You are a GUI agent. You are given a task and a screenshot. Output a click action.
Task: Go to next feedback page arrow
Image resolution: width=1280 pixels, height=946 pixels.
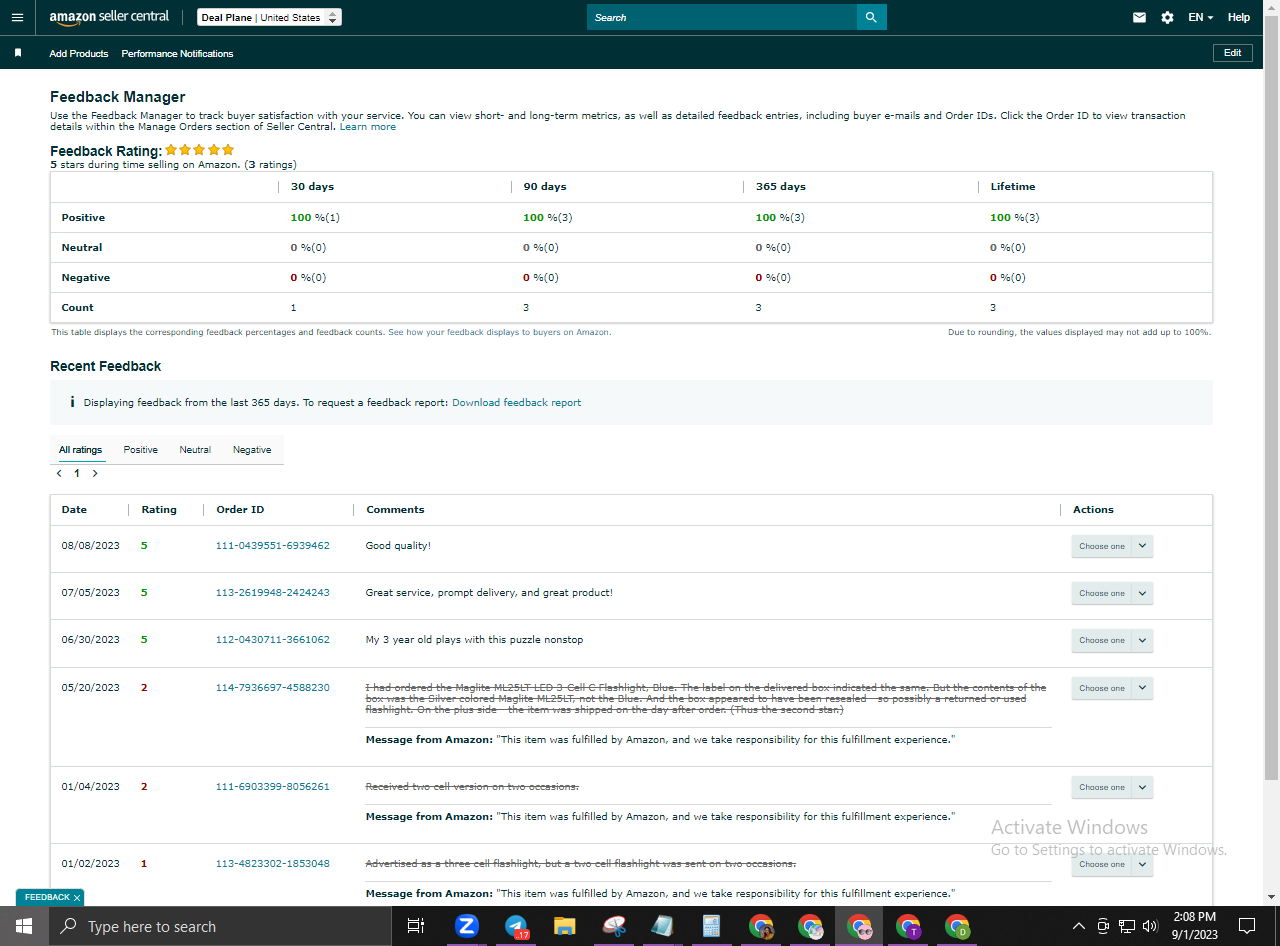(x=95, y=474)
